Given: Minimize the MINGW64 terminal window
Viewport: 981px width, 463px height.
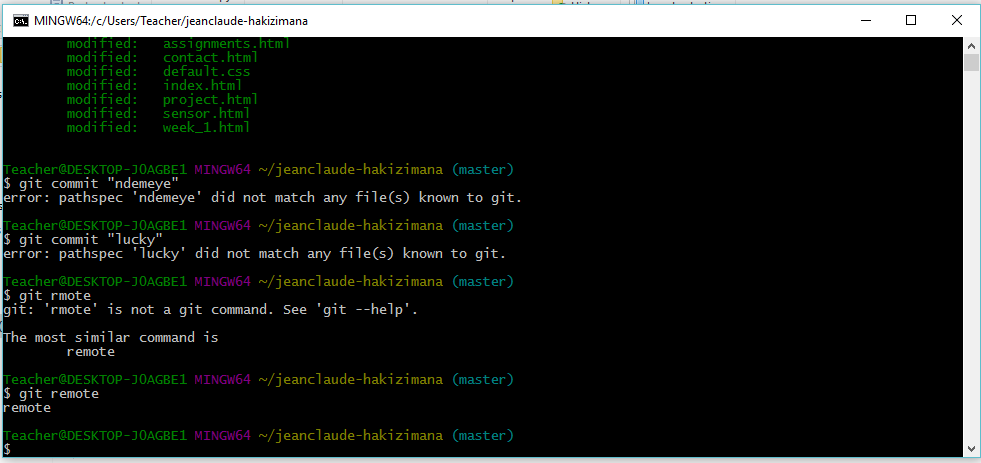Looking at the screenshot, I should click(866, 21).
